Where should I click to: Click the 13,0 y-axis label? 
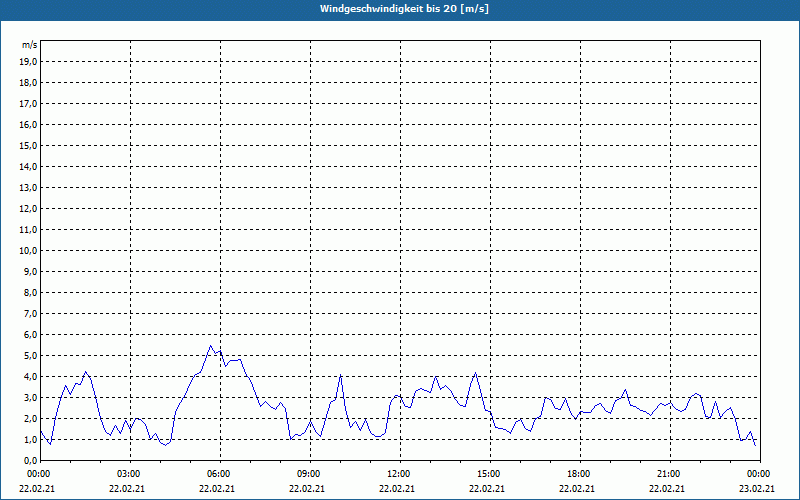click(28, 188)
